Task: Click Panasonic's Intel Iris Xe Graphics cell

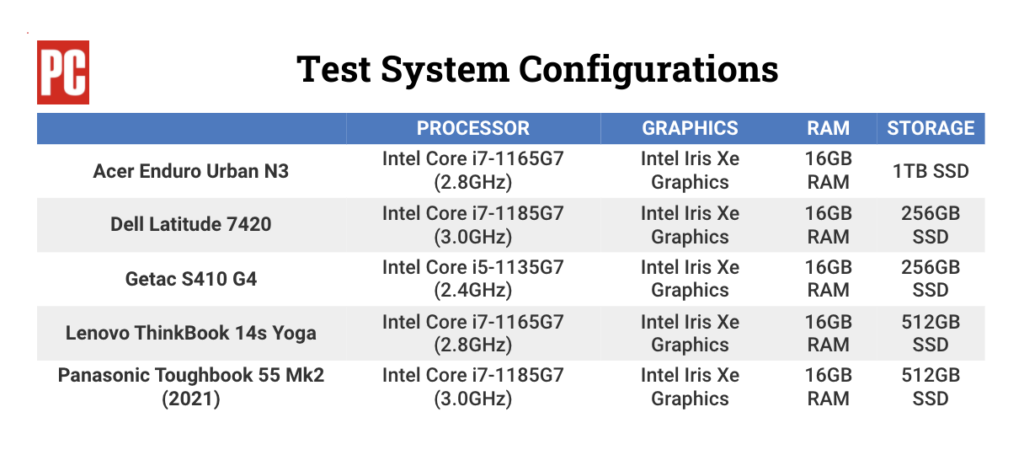Action: pos(690,386)
